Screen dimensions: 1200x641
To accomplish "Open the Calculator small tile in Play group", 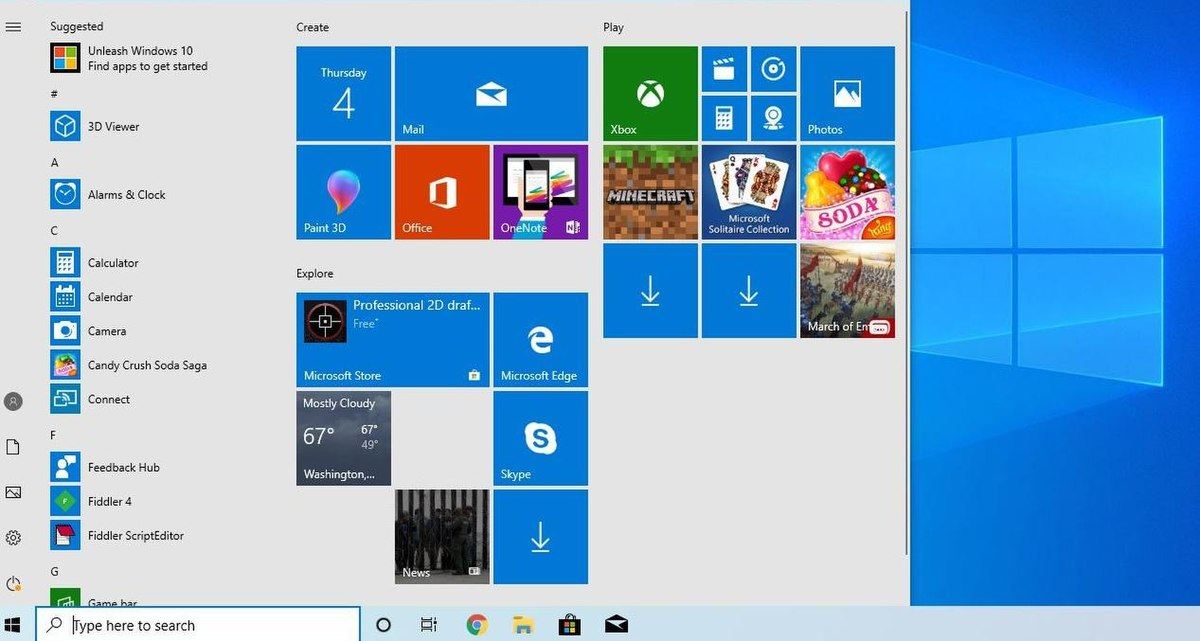I will (723, 118).
